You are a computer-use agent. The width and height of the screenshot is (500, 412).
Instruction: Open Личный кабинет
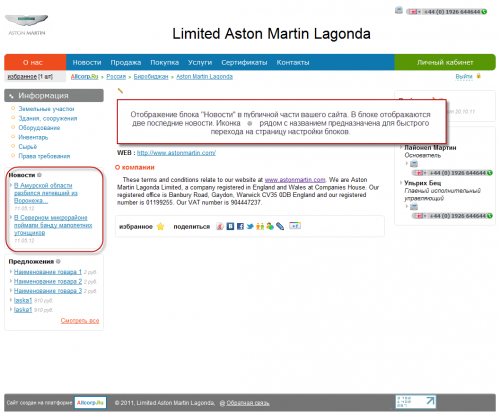tap(445, 62)
